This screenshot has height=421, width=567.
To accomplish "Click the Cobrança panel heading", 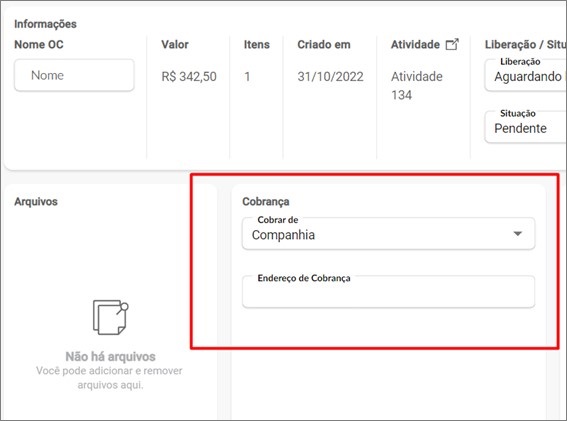I will 266,201.
